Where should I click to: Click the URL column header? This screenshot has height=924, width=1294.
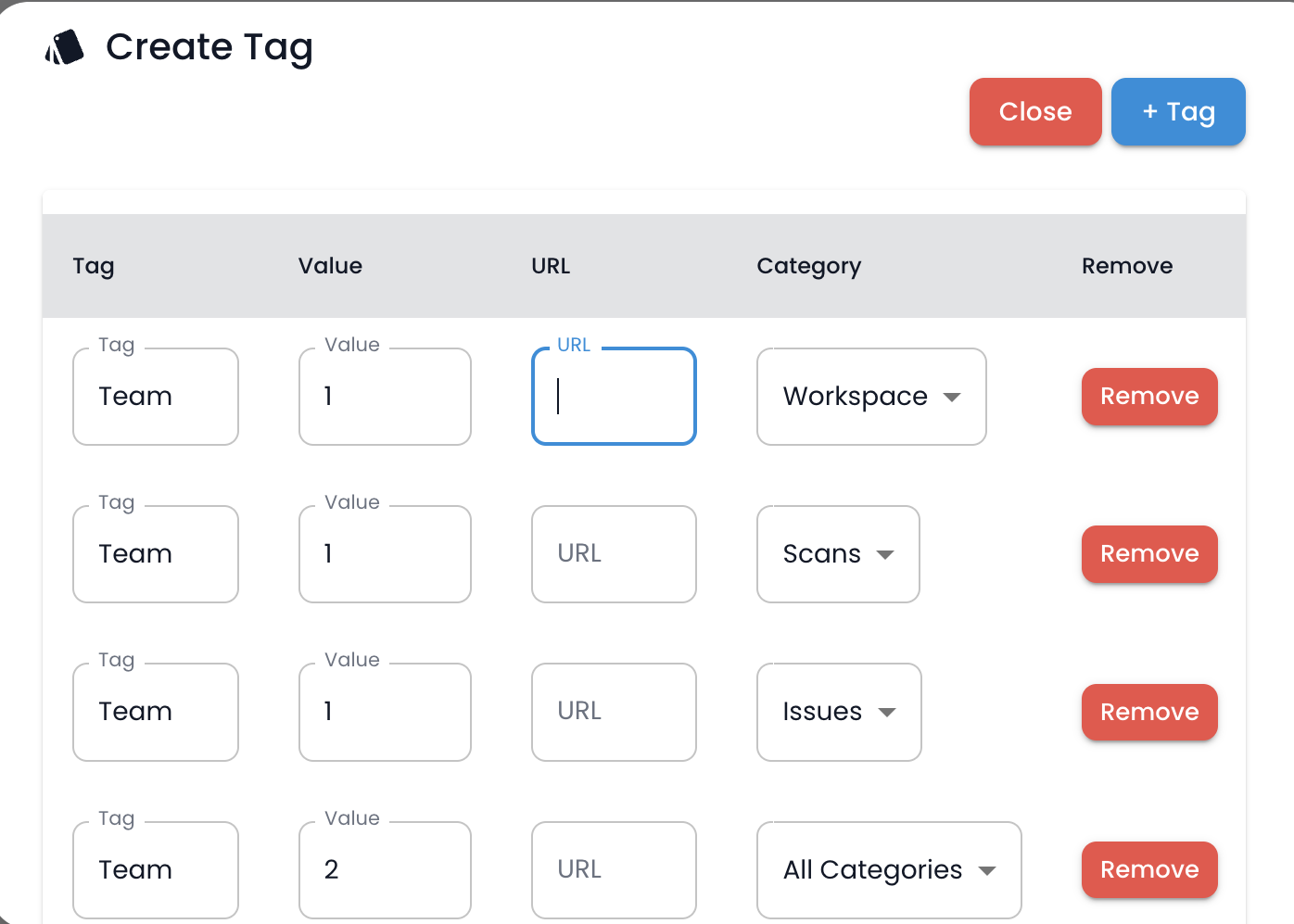(551, 266)
